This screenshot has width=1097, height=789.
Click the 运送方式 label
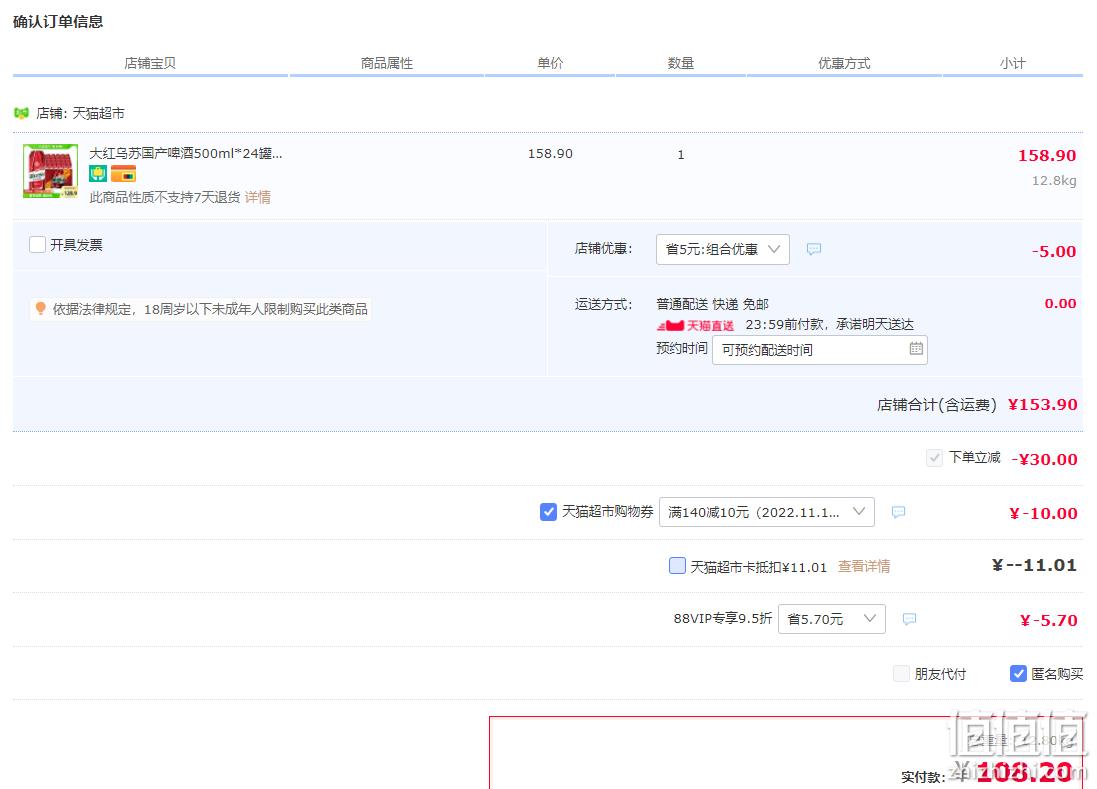[x=603, y=304]
